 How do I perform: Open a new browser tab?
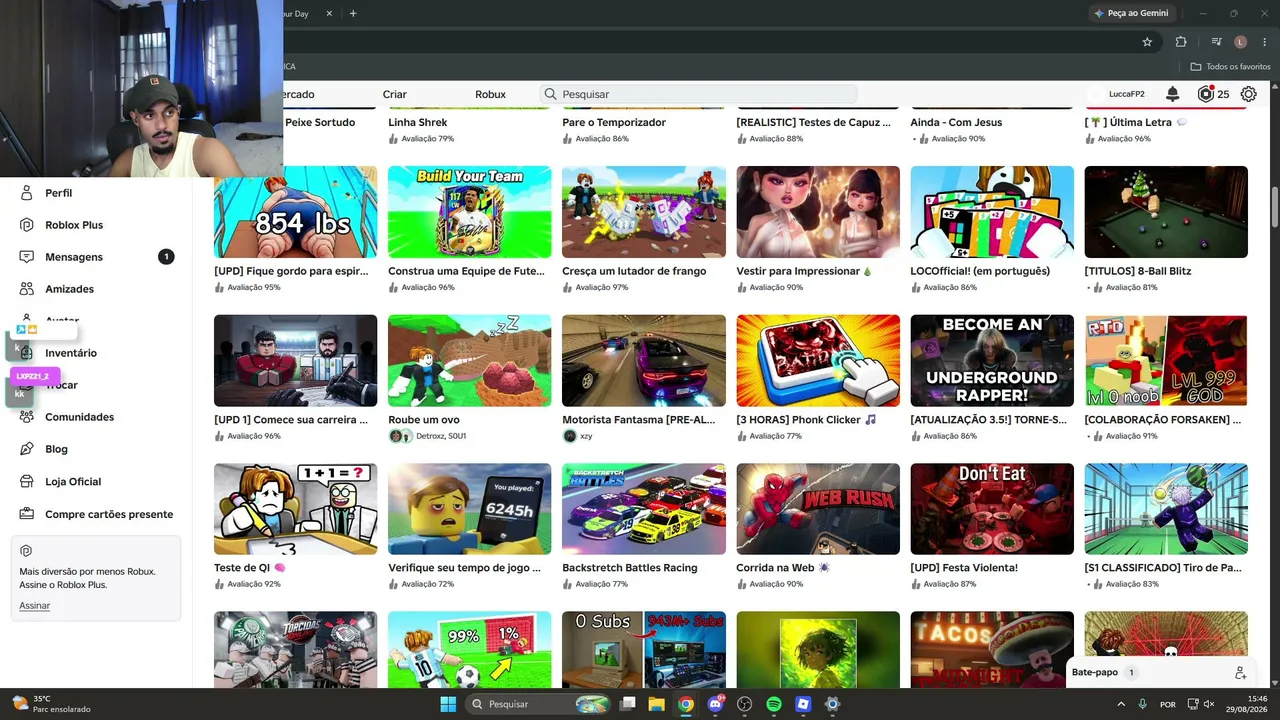tap(353, 13)
